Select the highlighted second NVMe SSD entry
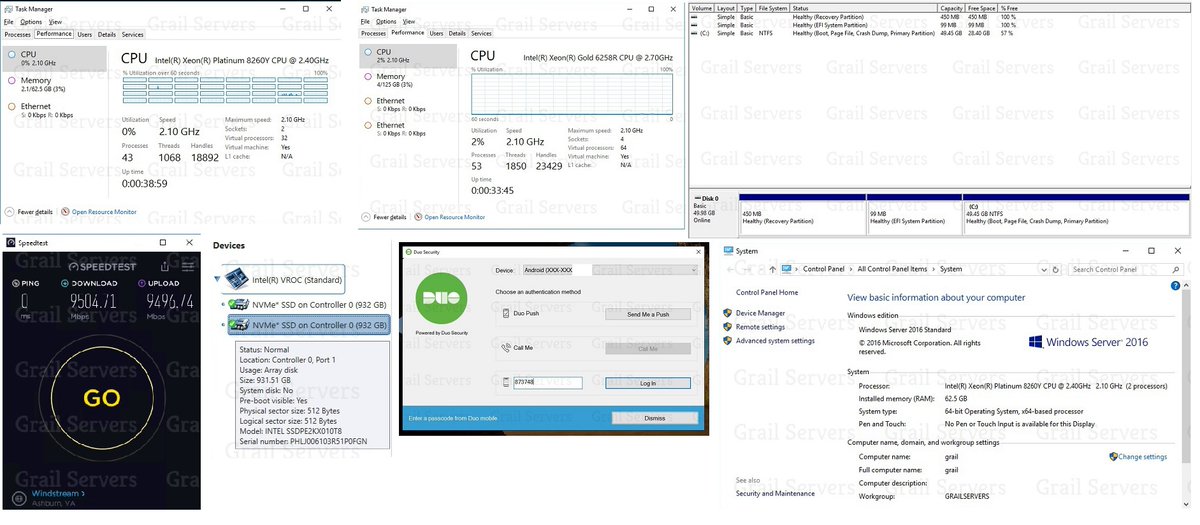 (308, 324)
